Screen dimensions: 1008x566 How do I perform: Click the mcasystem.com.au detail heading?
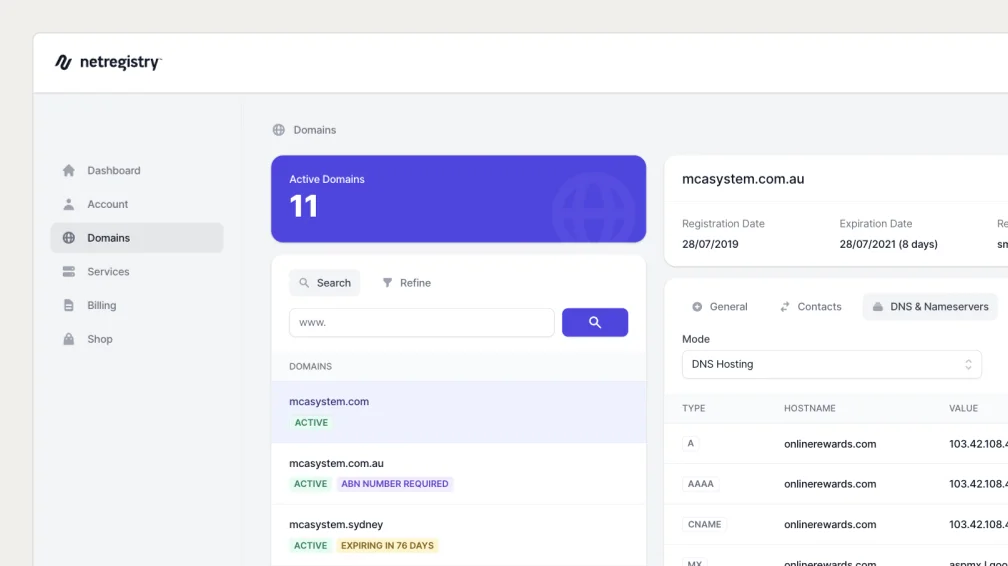tap(743, 179)
